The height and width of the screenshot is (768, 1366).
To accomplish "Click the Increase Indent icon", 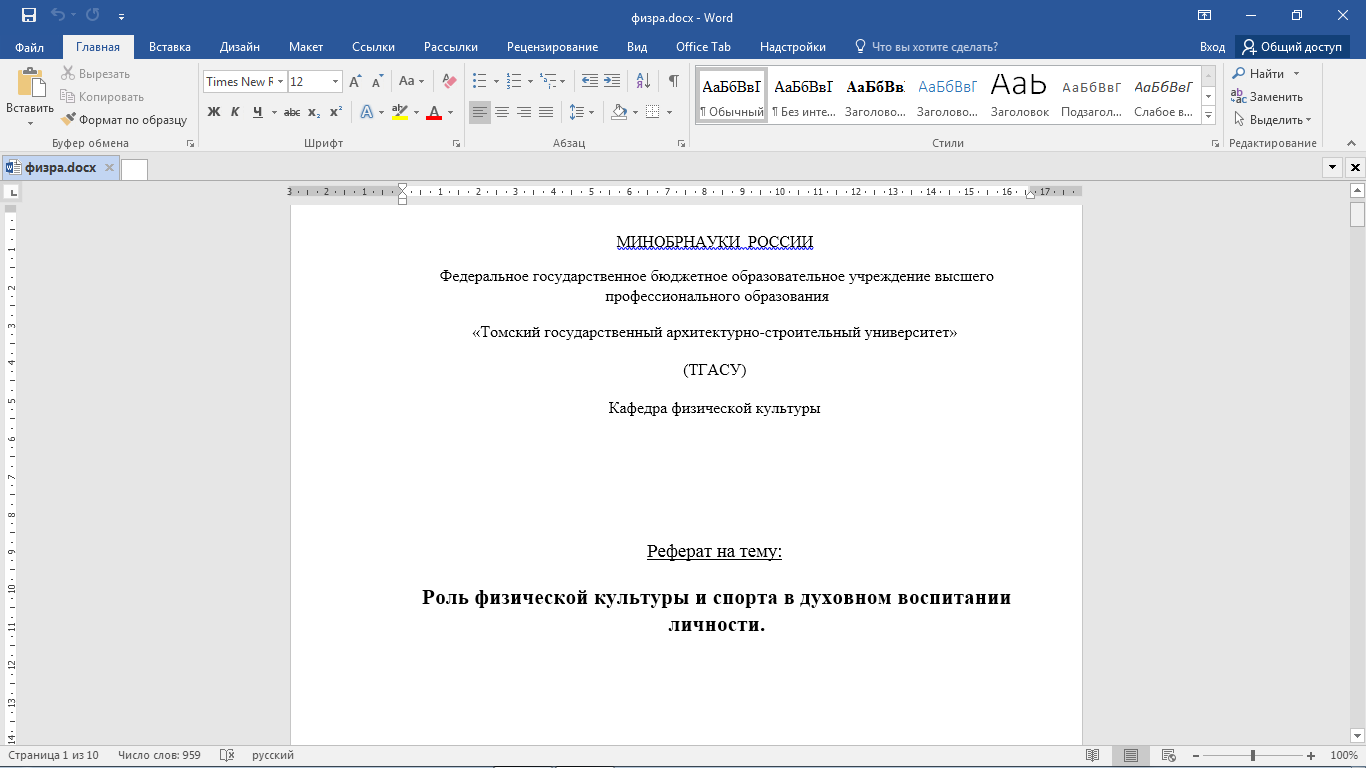I will click(x=611, y=82).
